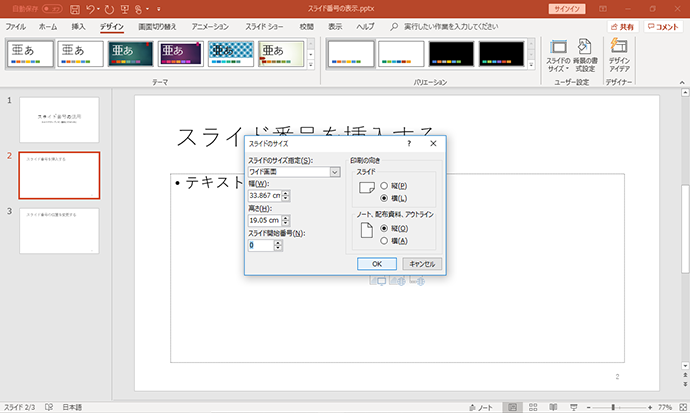This screenshot has height=413, width=690.
Task: Close the Slide Size dialog
Action: (433, 143)
